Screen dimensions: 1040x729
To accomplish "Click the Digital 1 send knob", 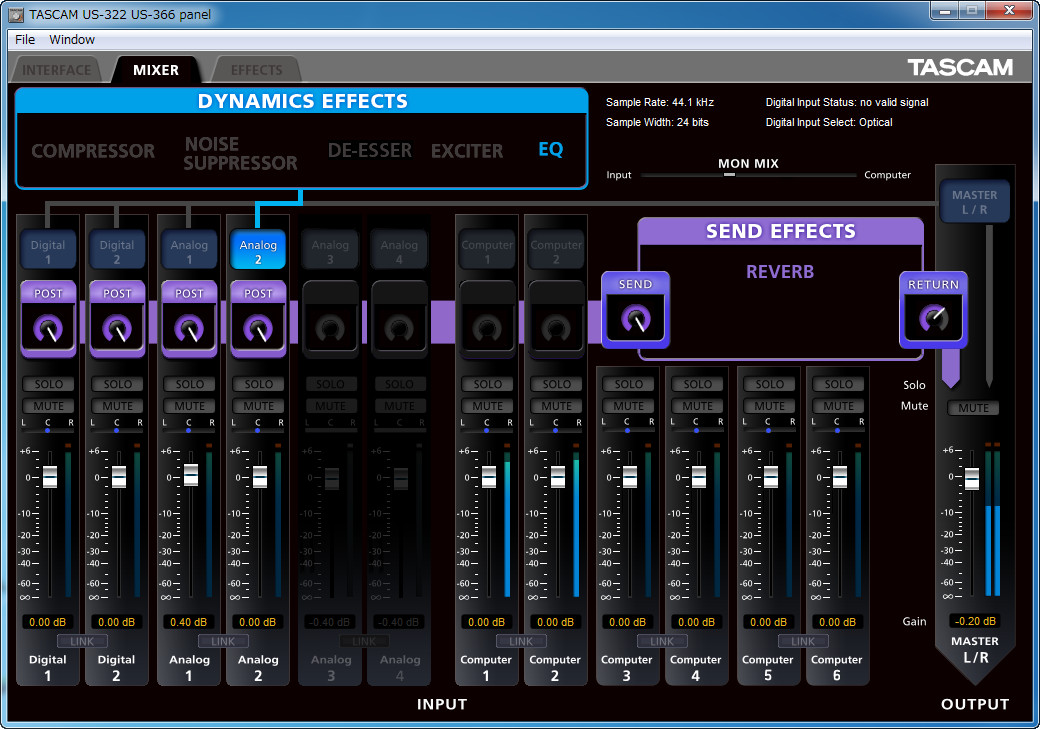I will 48,328.
